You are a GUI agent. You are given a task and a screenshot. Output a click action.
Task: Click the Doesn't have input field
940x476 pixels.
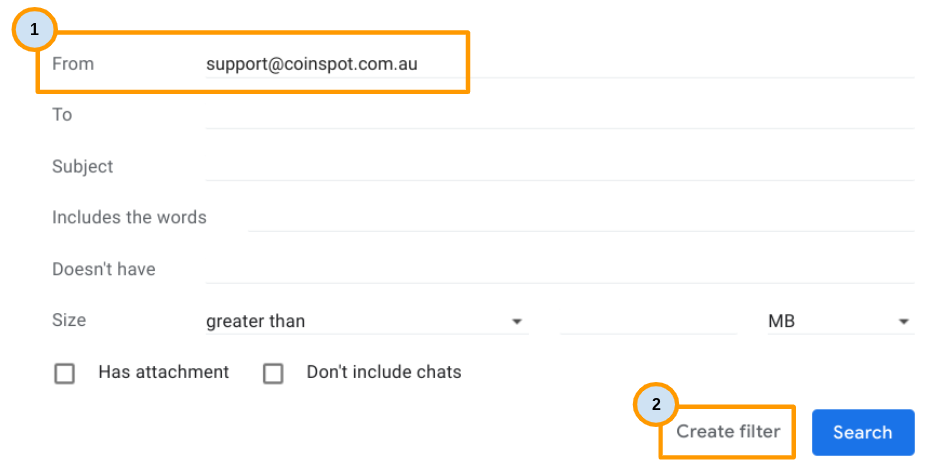click(x=560, y=270)
